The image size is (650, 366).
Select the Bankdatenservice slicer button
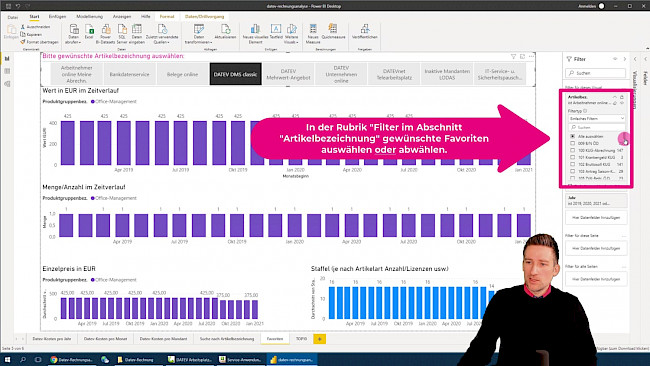129,74
